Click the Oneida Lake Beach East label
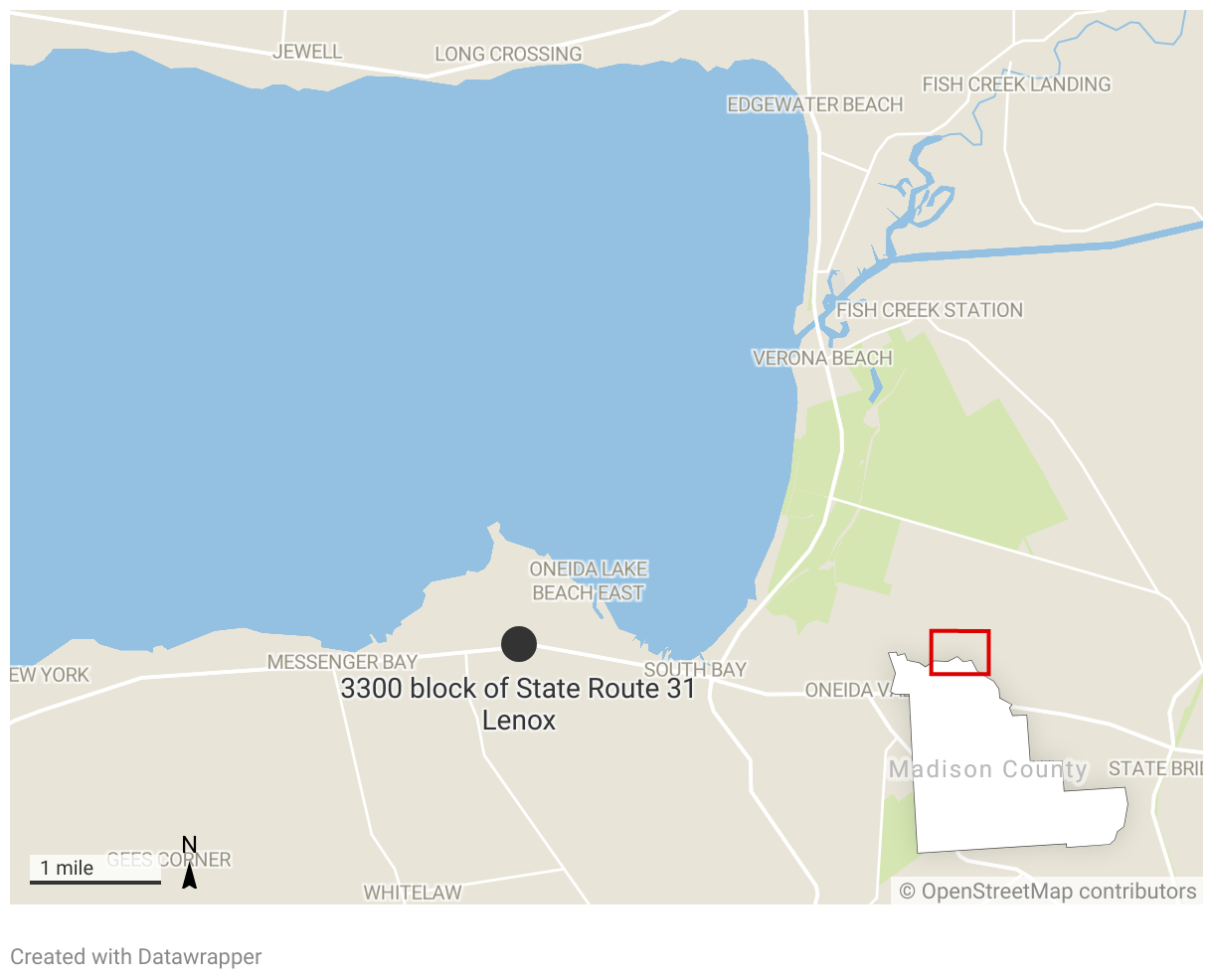This screenshot has height=980, width=1213. [589, 580]
